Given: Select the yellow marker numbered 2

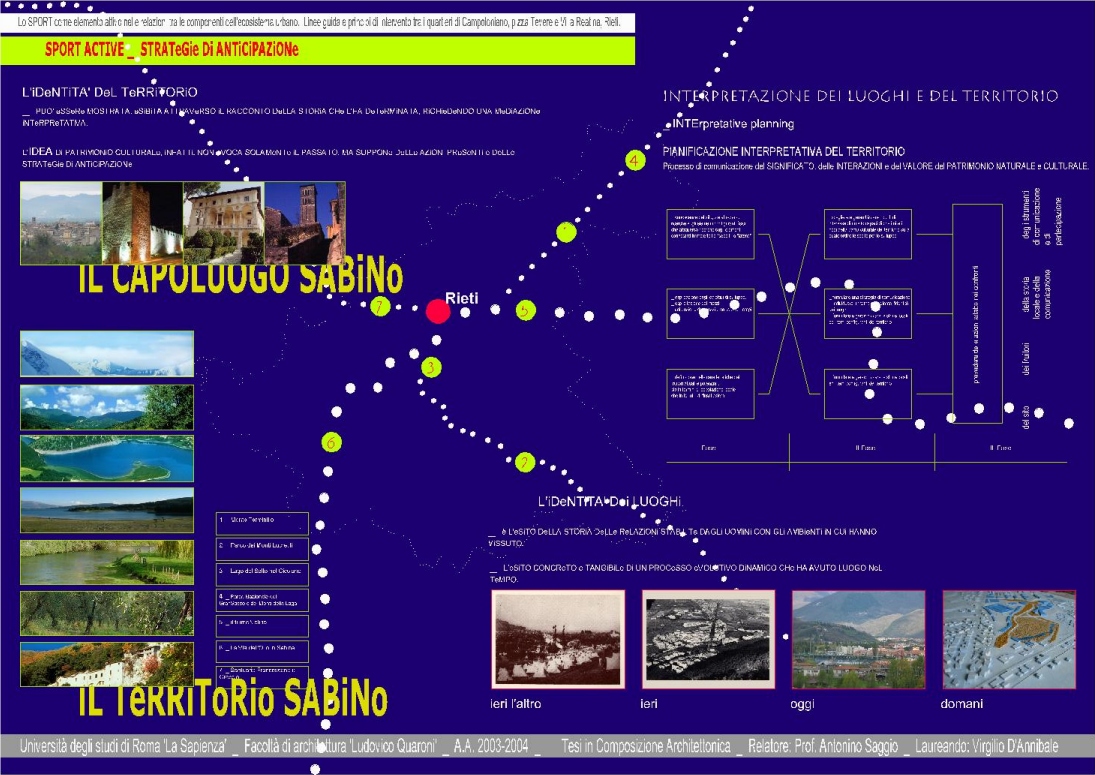Looking at the screenshot, I should point(525,462).
